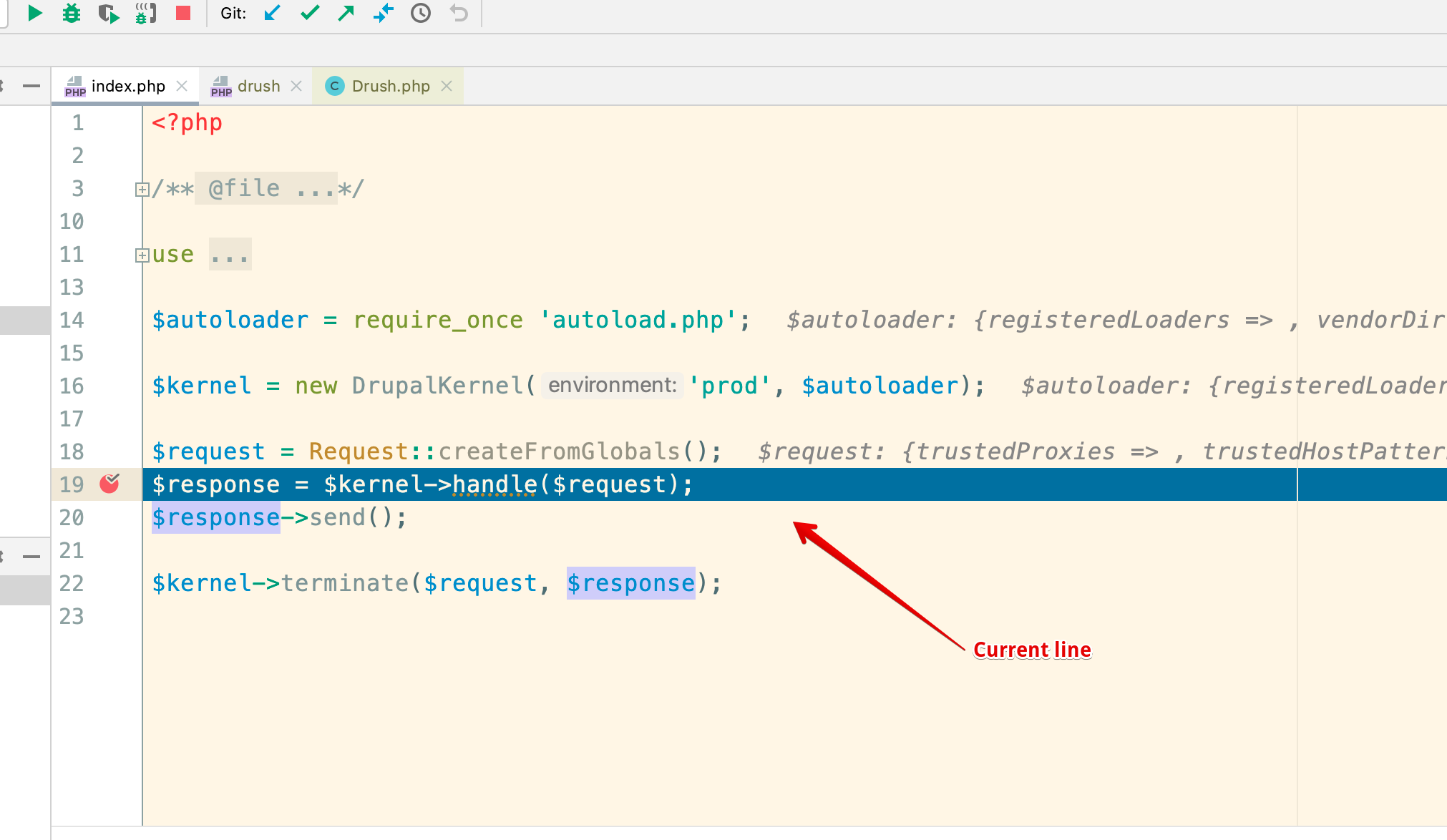The height and width of the screenshot is (840, 1447).
Task: Click the highlighted $response argument on line 22
Action: [x=630, y=583]
